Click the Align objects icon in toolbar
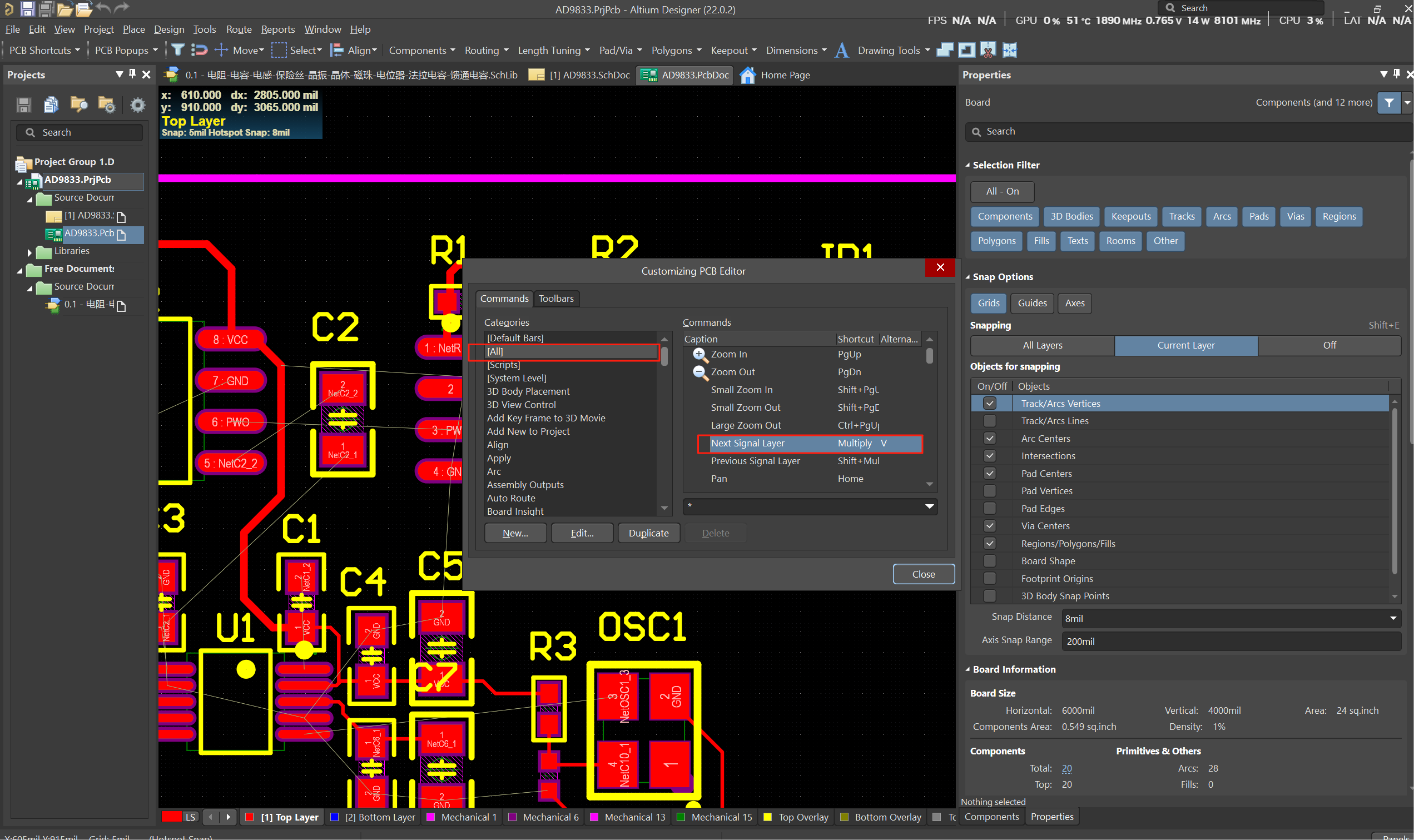 (x=338, y=51)
